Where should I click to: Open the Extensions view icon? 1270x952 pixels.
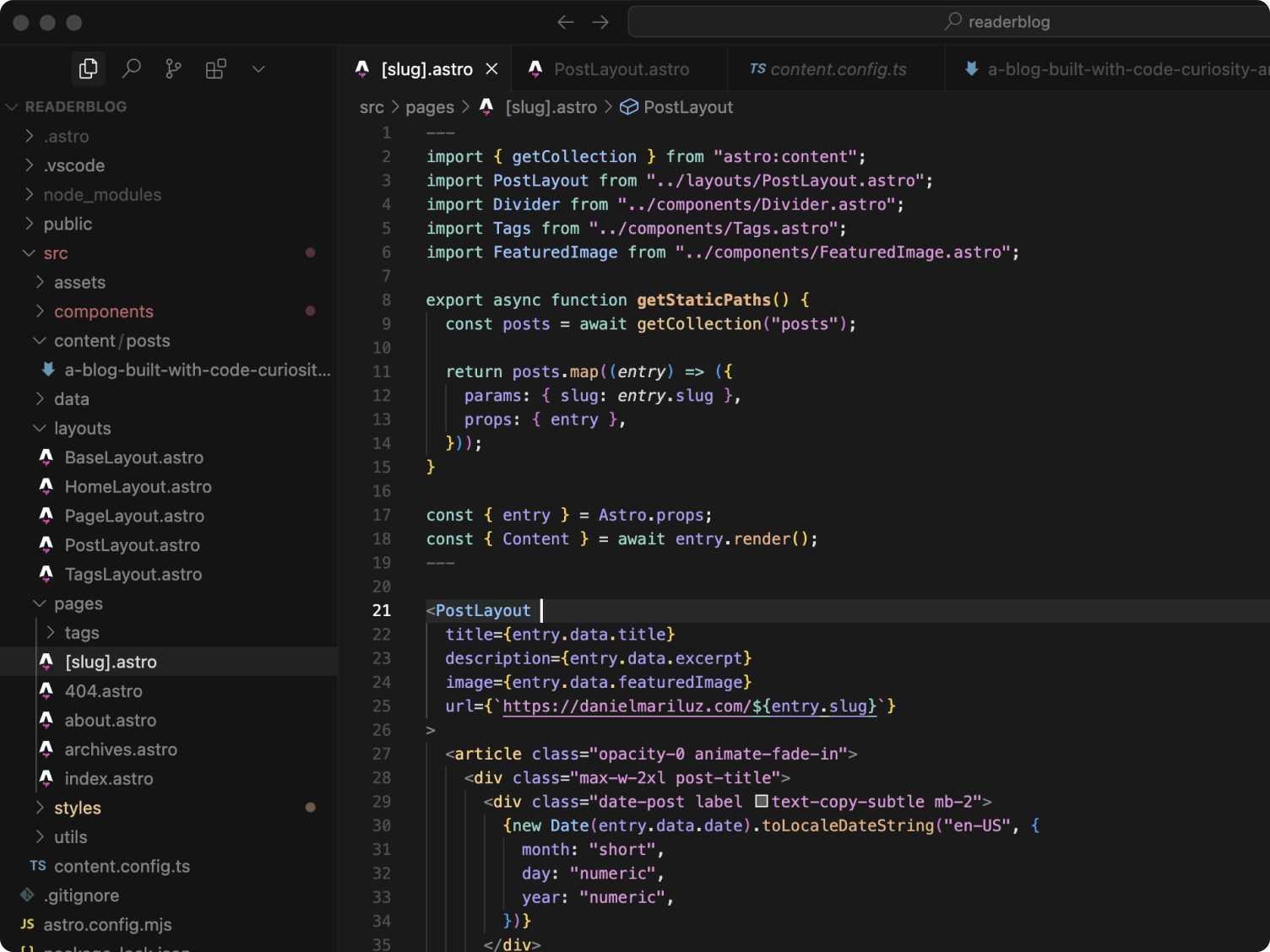(x=215, y=68)
